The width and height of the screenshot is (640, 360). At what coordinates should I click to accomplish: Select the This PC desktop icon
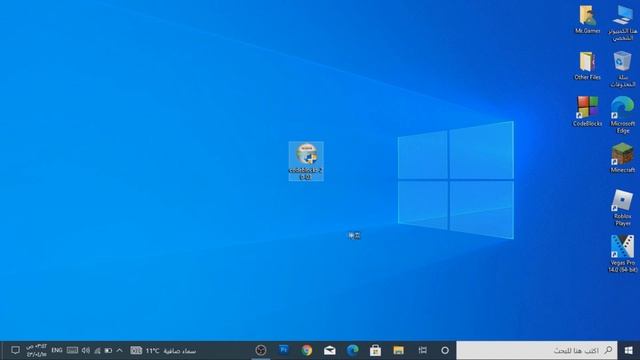pos(622,23)
